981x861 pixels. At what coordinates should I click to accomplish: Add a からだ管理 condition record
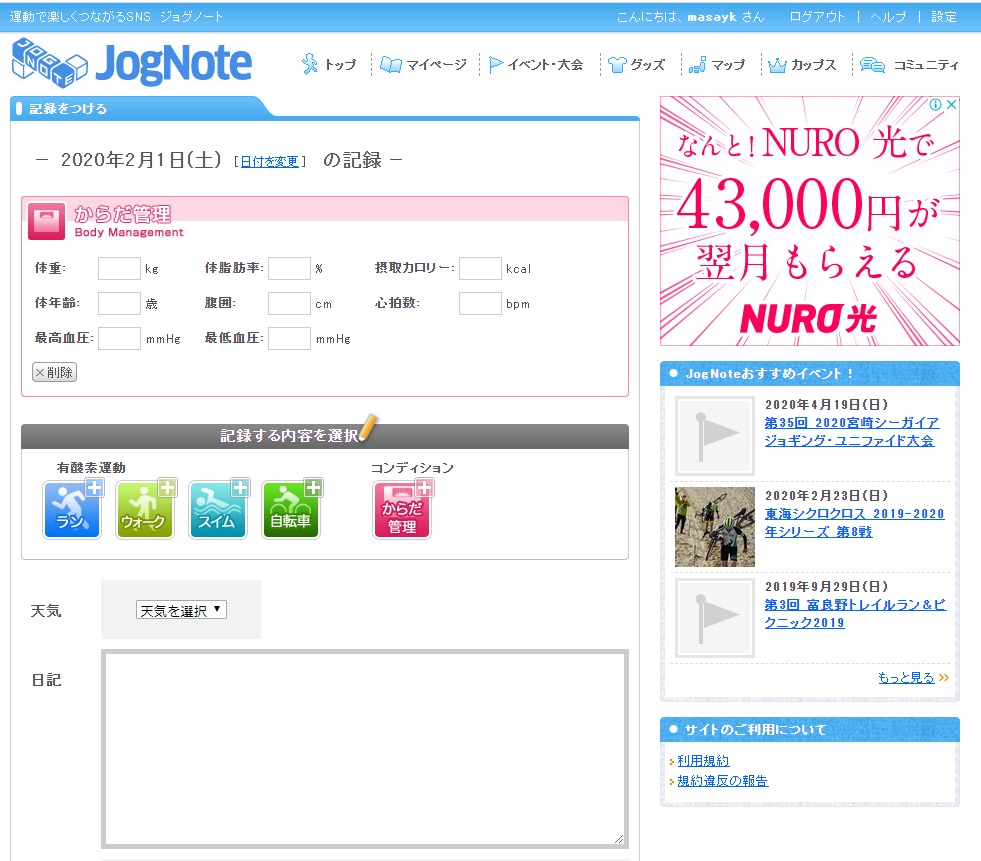402,509
